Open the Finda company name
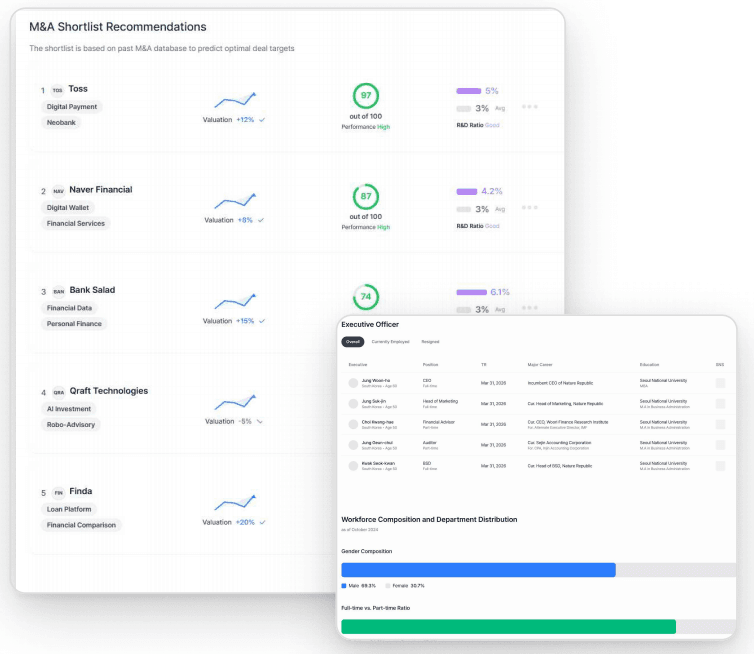This screenshot has width=754, height=654. tap(81, 491)
